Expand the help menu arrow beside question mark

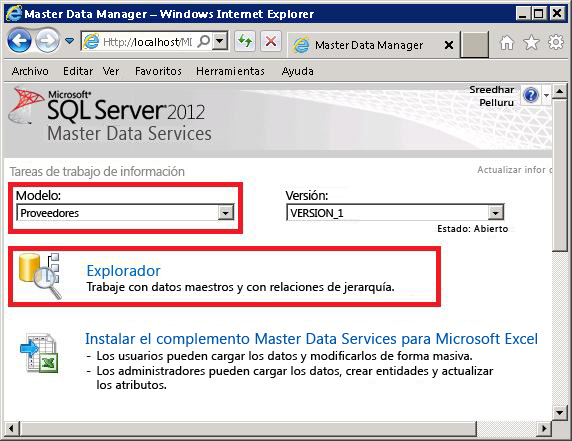[546, 96]
